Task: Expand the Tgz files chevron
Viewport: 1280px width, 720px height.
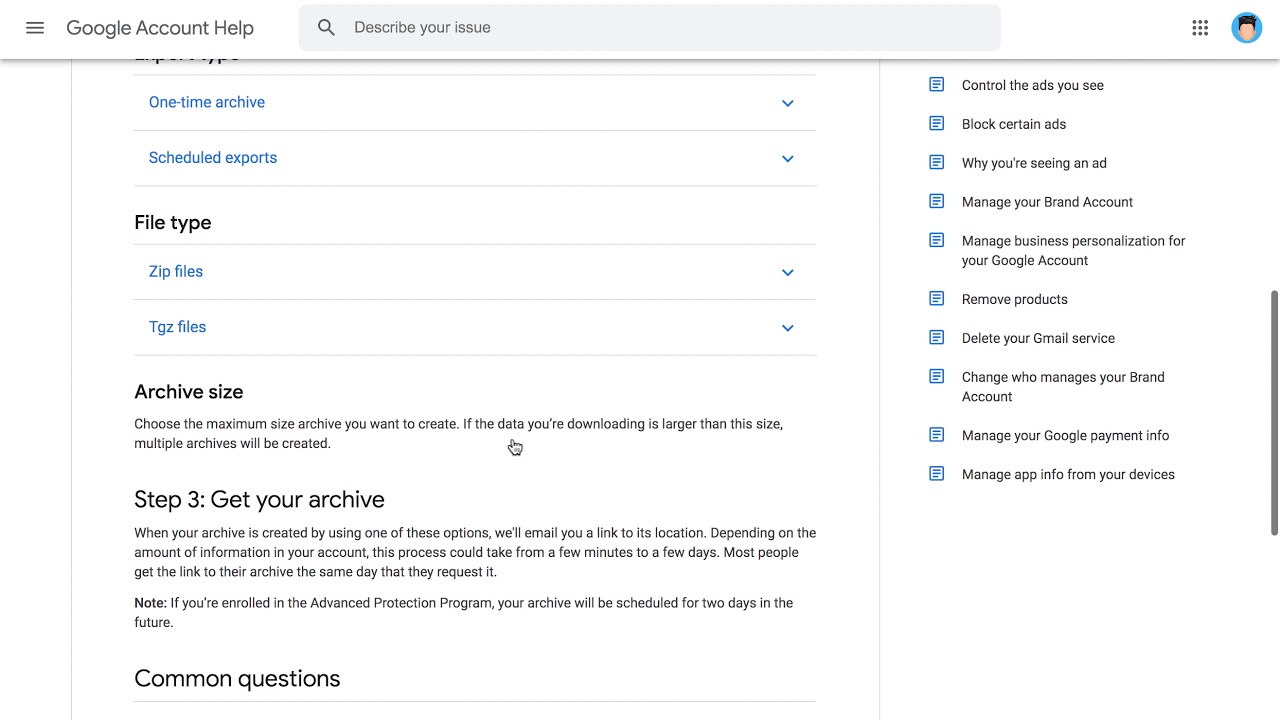Action: click(x=788, y=328)
